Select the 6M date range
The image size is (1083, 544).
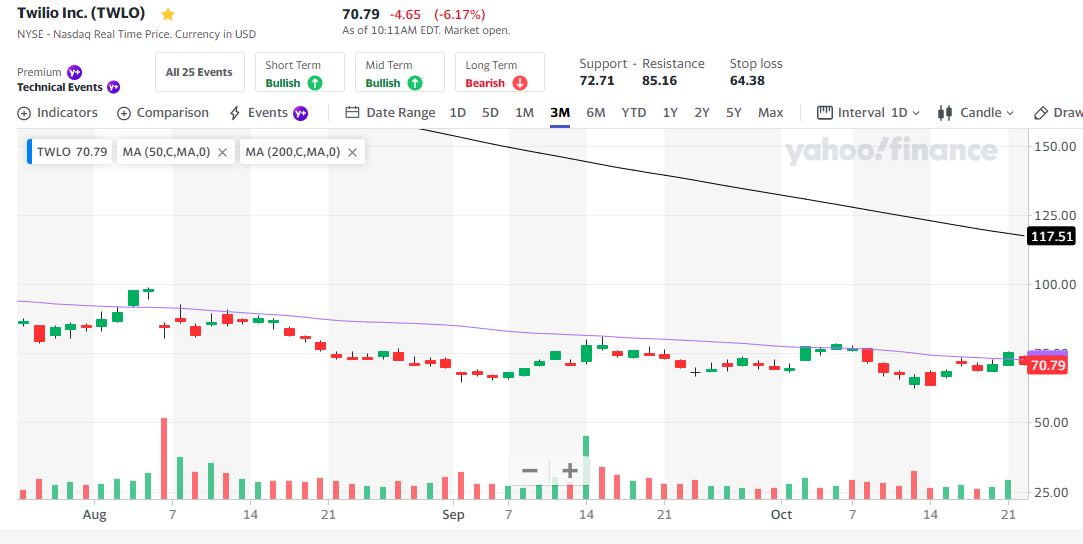point(596,113)
